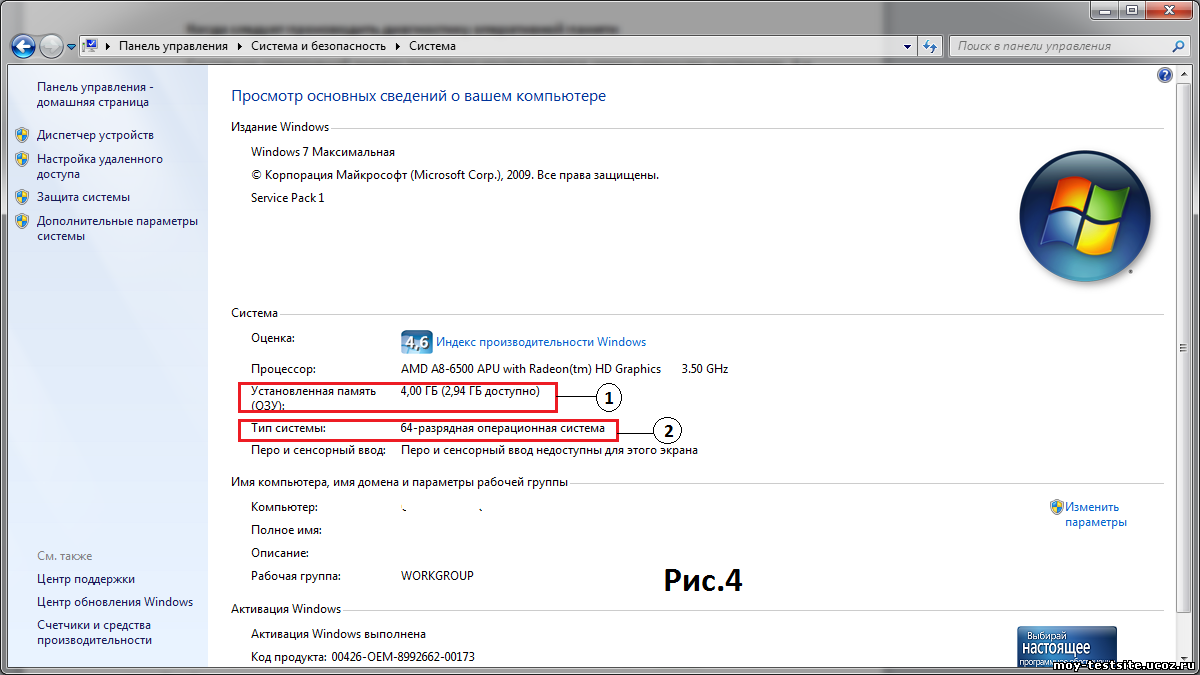This screenshot has width=1200, height=675.
Task: Click the magnifier icon in the search box
Action: [x=1180, y=46]
